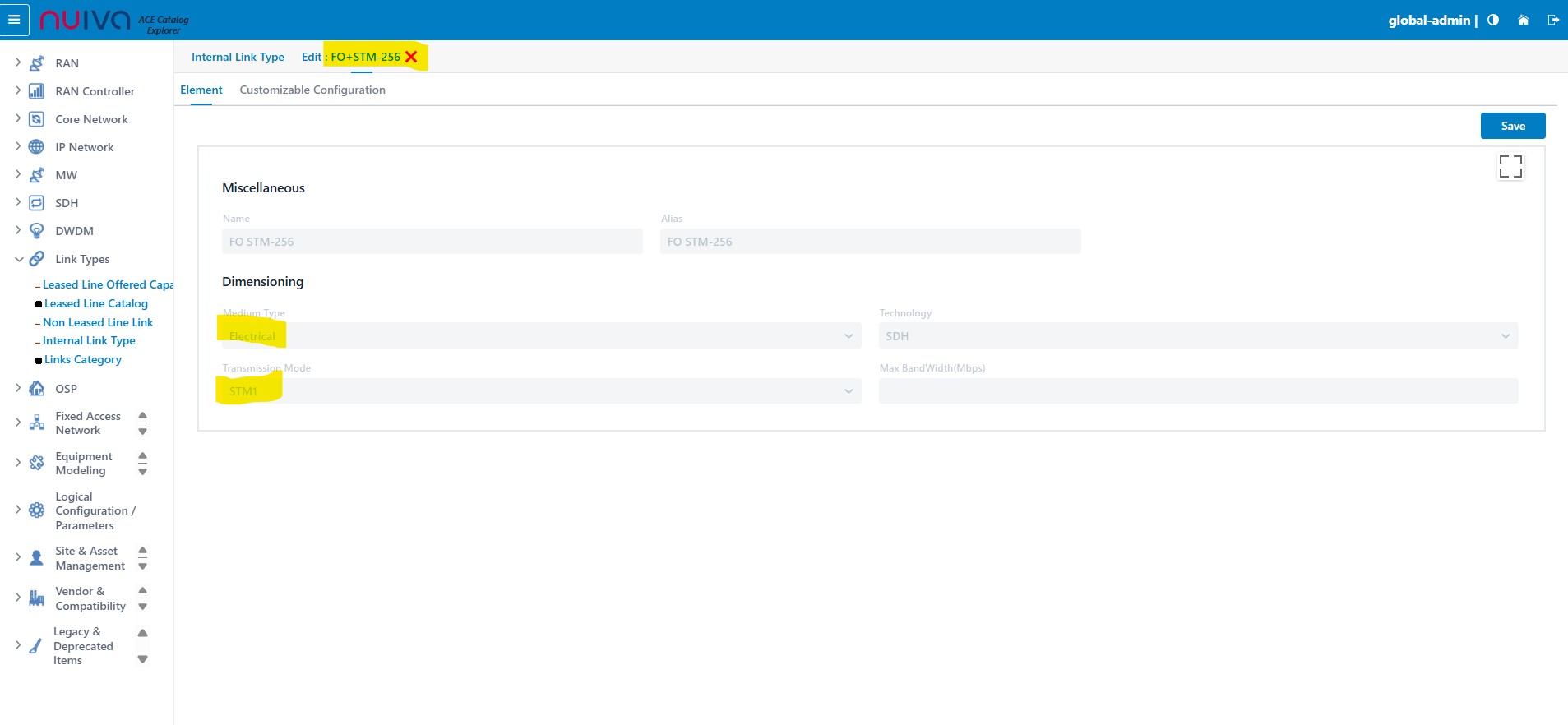This screenshot has width=1568, height=725.
Task: Click the Core Network icon
Action: 36,119
